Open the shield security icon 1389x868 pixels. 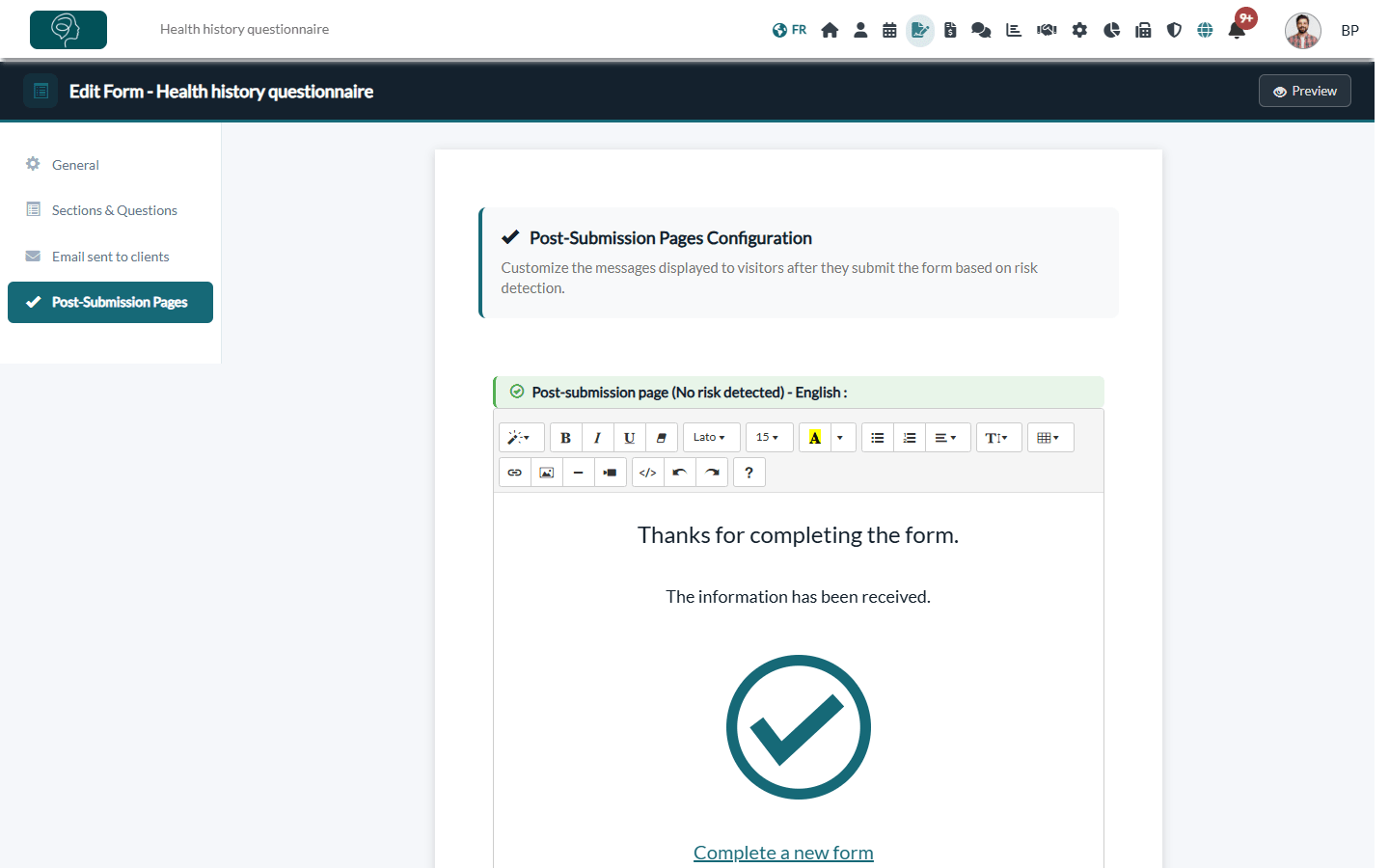click(x=1174, y=30)
